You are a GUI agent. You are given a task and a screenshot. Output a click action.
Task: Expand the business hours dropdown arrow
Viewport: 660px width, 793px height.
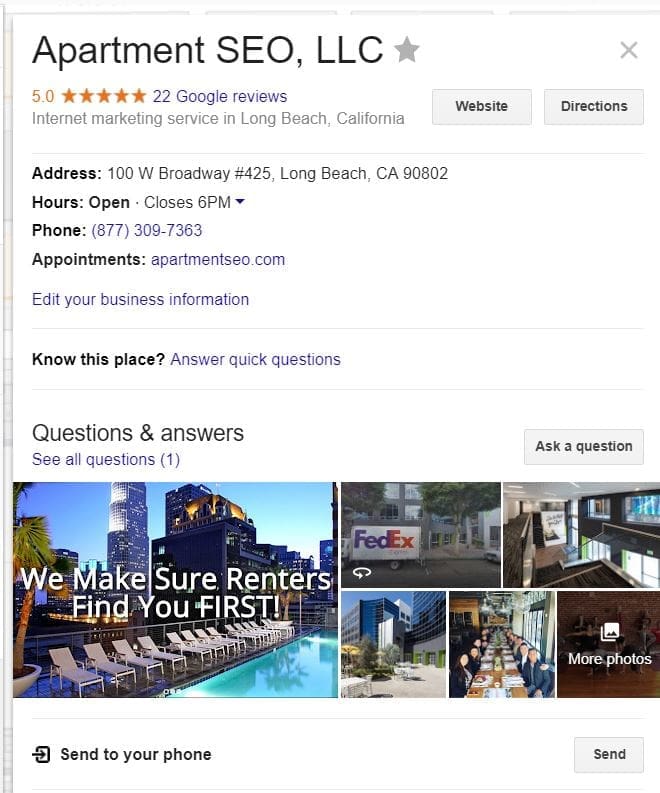240,202
